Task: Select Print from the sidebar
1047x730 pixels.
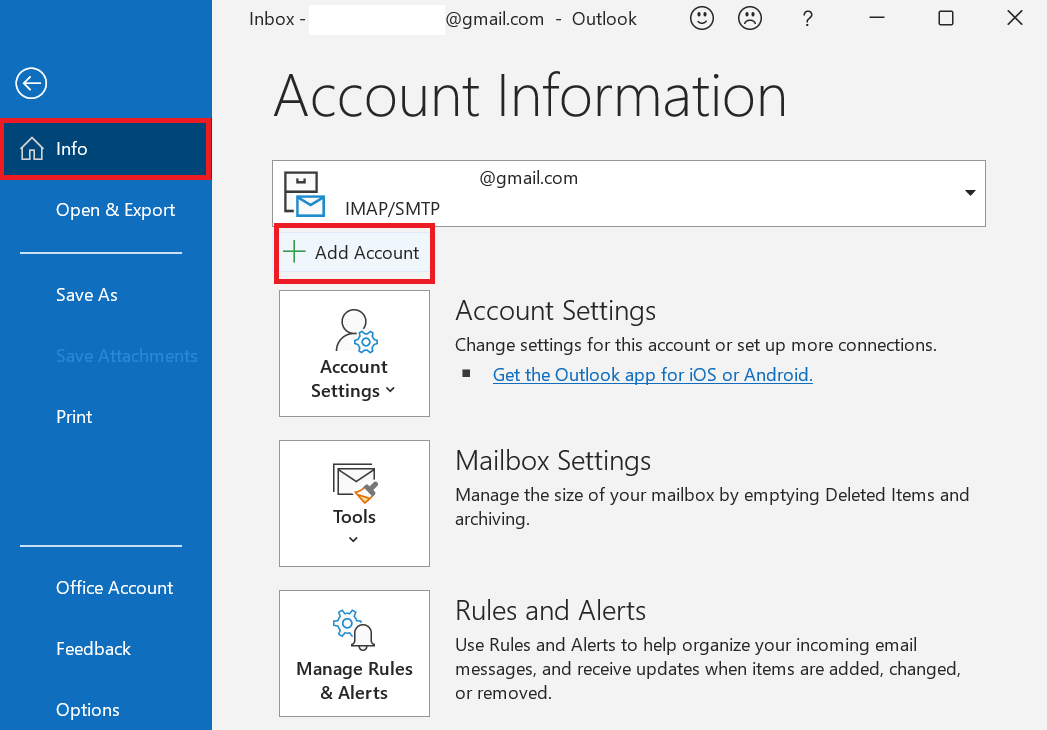Action: coord(74,417)
